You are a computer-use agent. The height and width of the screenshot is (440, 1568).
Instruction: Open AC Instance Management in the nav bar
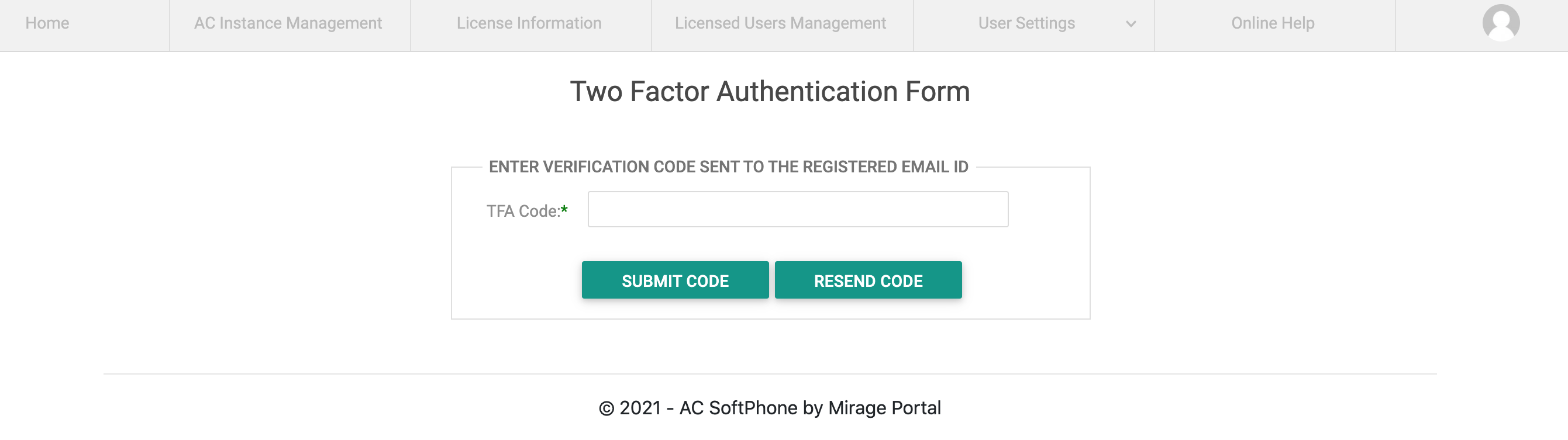click(288, 23)
